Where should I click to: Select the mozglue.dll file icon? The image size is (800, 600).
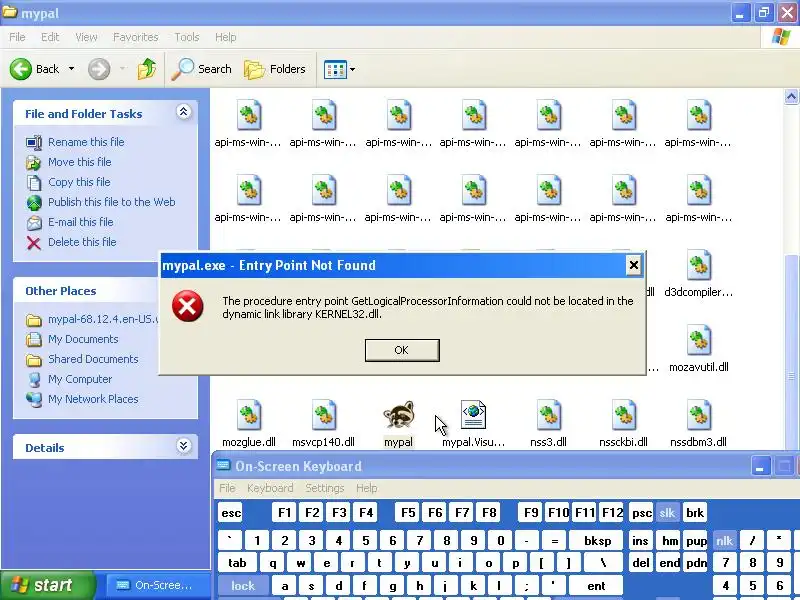click(x=249, y=414)
